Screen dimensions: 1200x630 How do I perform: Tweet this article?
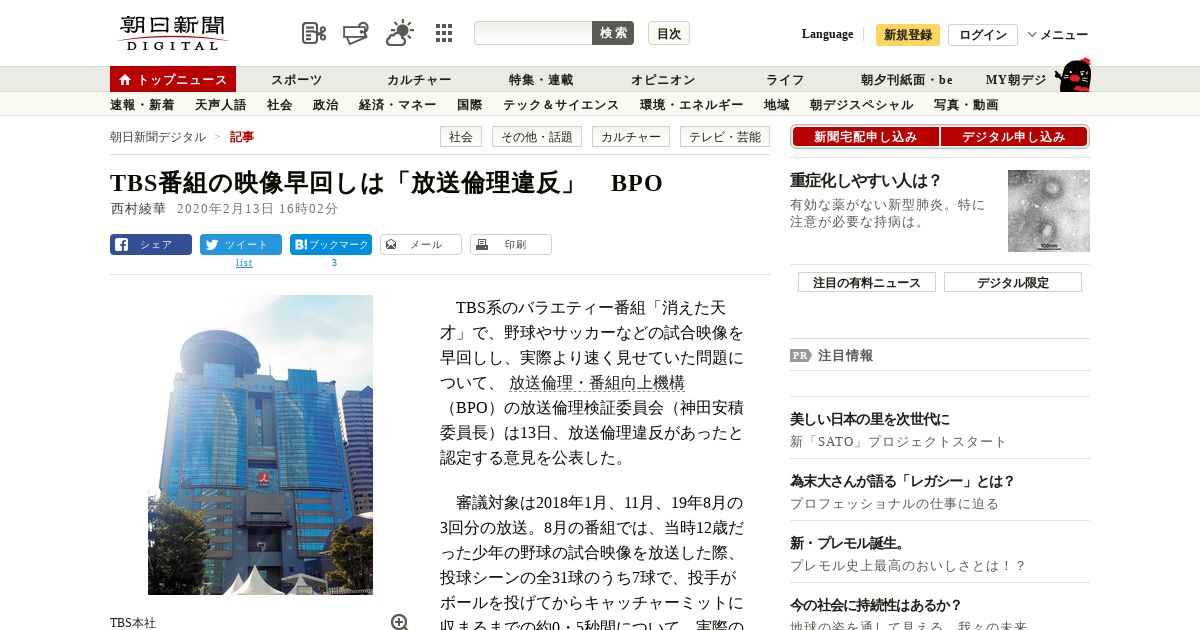pyautogui.click(x=241, y=244)
